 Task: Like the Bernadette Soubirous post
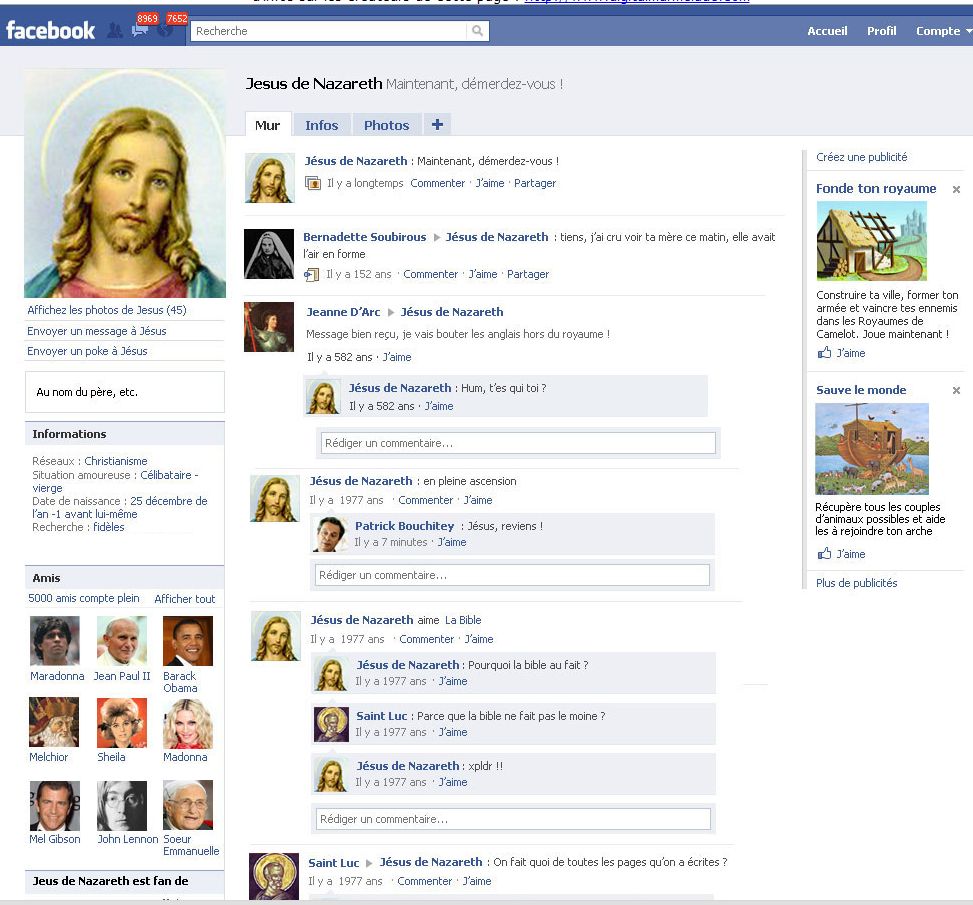click(483, 274)
